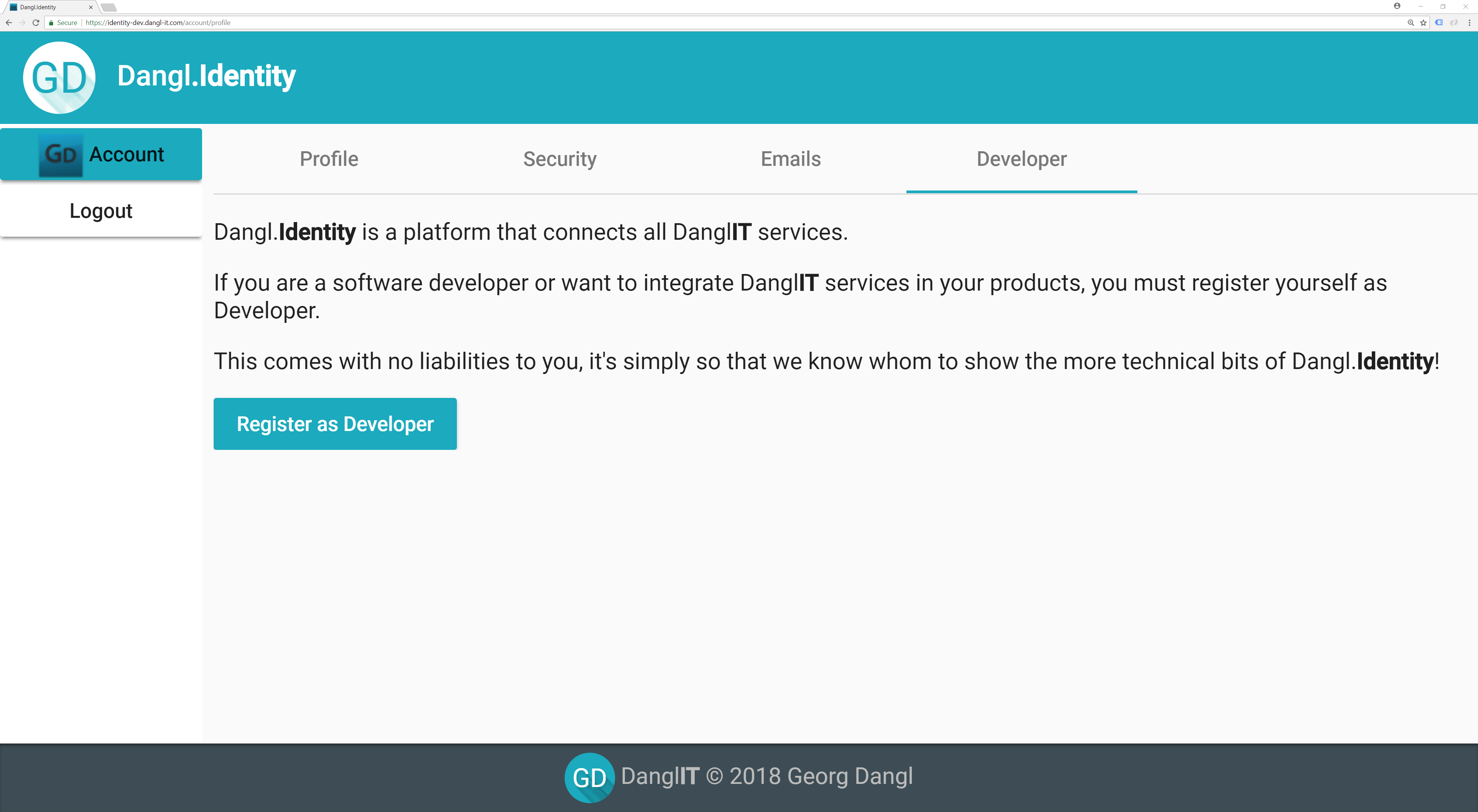The image size is (1478, 812).
Task: Open the Chrome profile avatar icon
Action: coord(1397,6)
